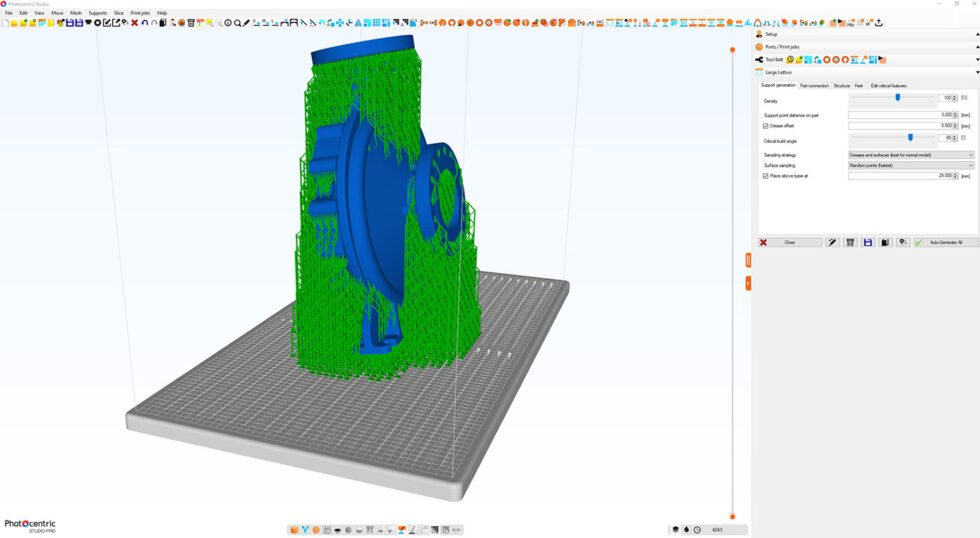Click the clock icon in status bar
The width and height of the screenshot is (980, 538).
[698, 530]
